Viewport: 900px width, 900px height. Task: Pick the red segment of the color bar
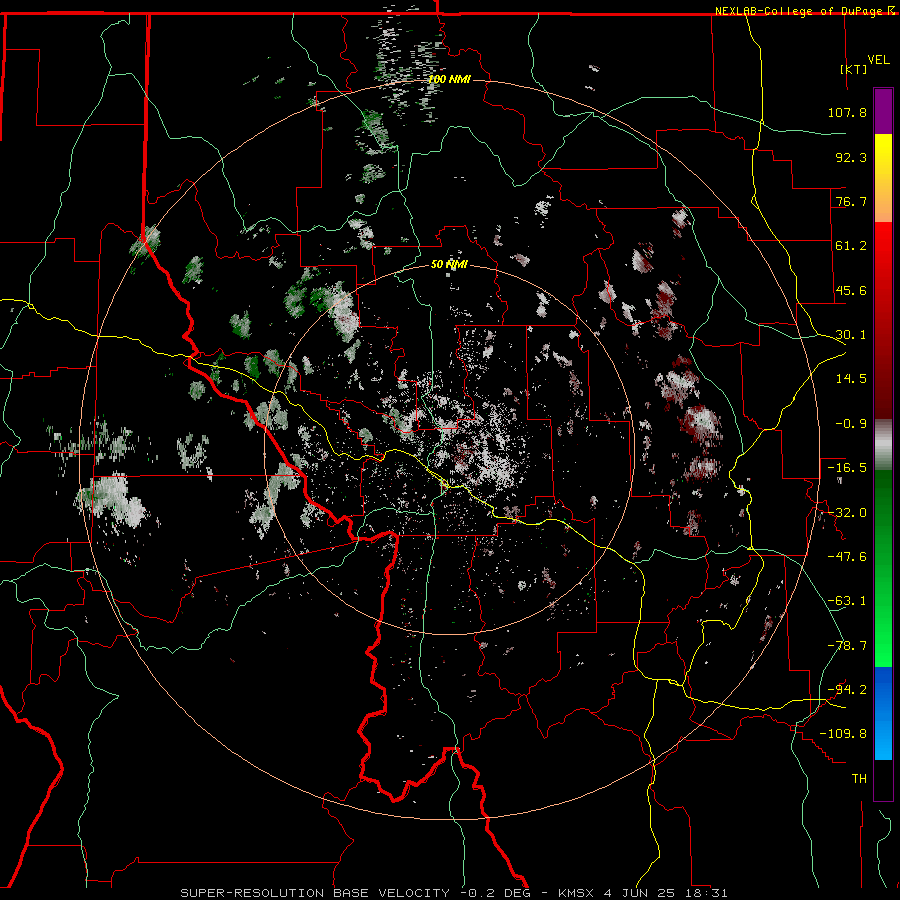click(x=883, y=320)
